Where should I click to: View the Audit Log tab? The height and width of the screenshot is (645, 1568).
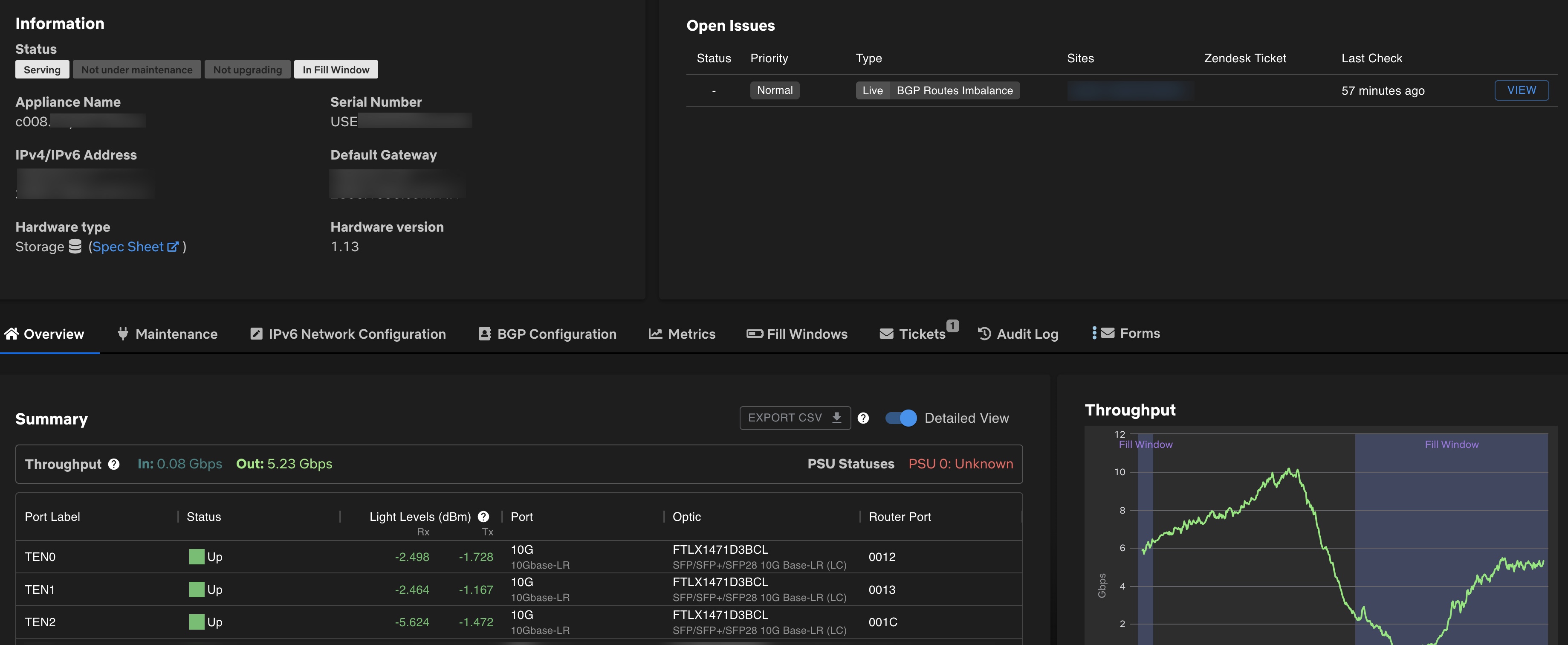[1018, 334]
